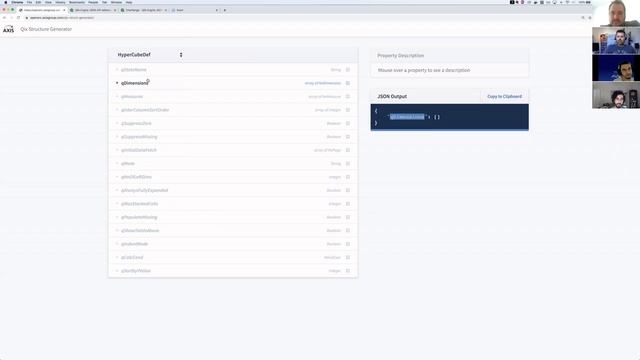Screen dimensions: 640x360
Task: Expand the qMeasures property arrow
Action: (117, 97)
